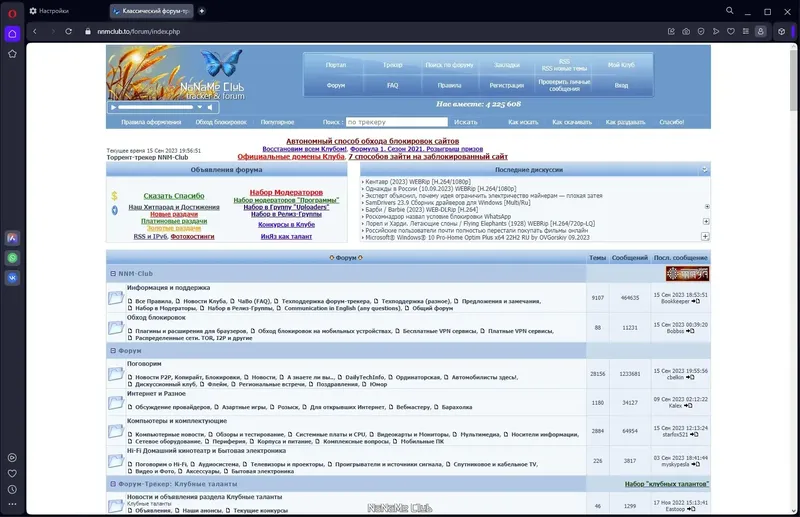Collapse the NNM-Club forum category
Viewport: 800px width, 517px height.
[113, 274]
